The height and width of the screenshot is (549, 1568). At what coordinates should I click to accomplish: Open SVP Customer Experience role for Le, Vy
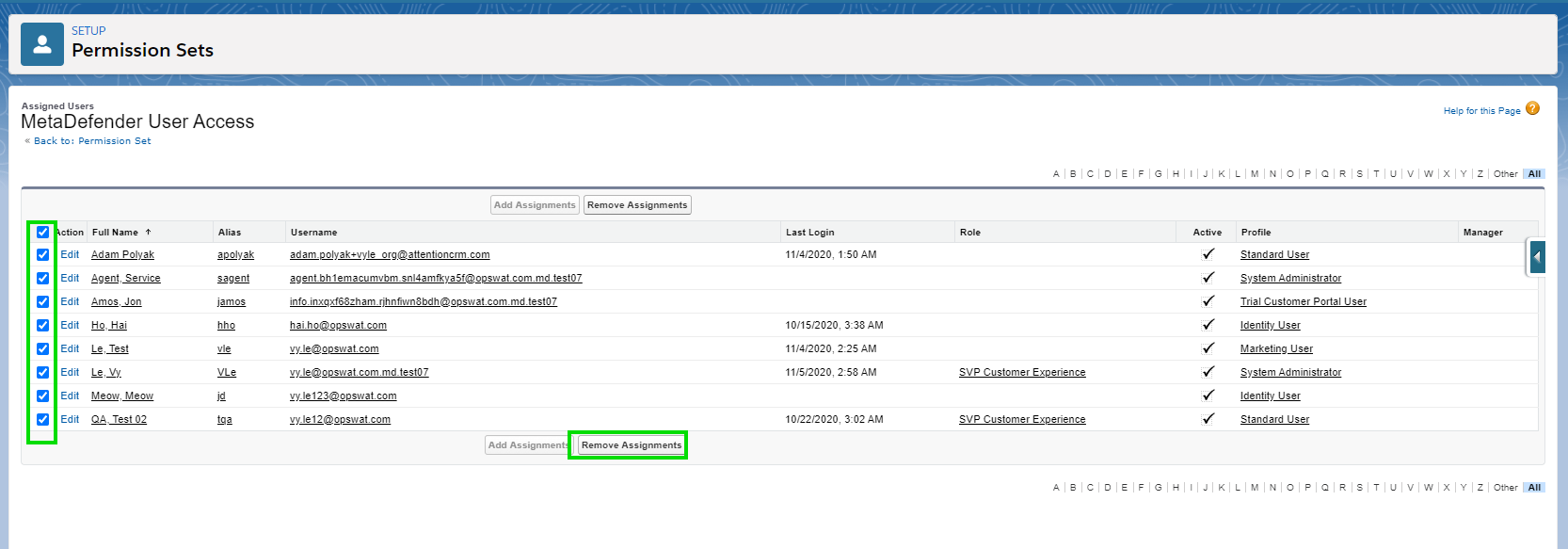1022,373
